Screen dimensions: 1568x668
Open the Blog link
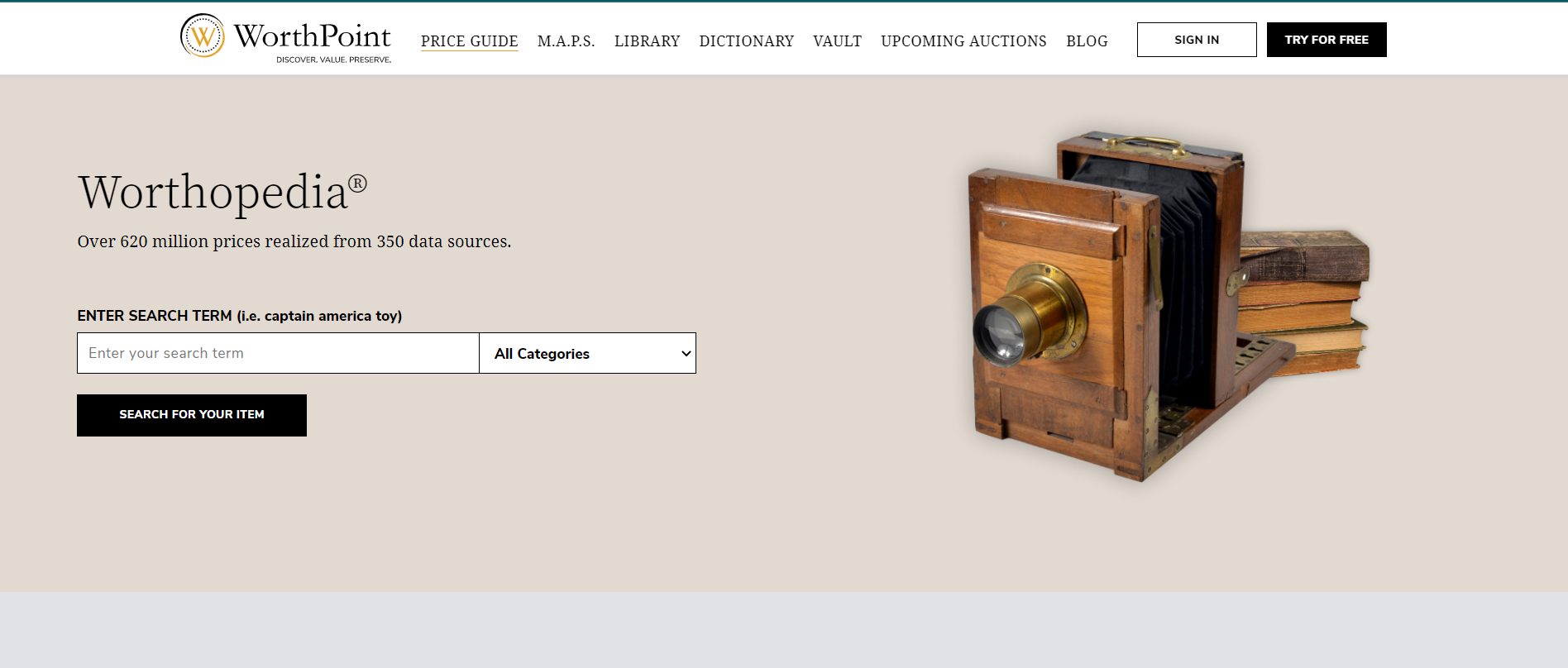click(1087, 41)
